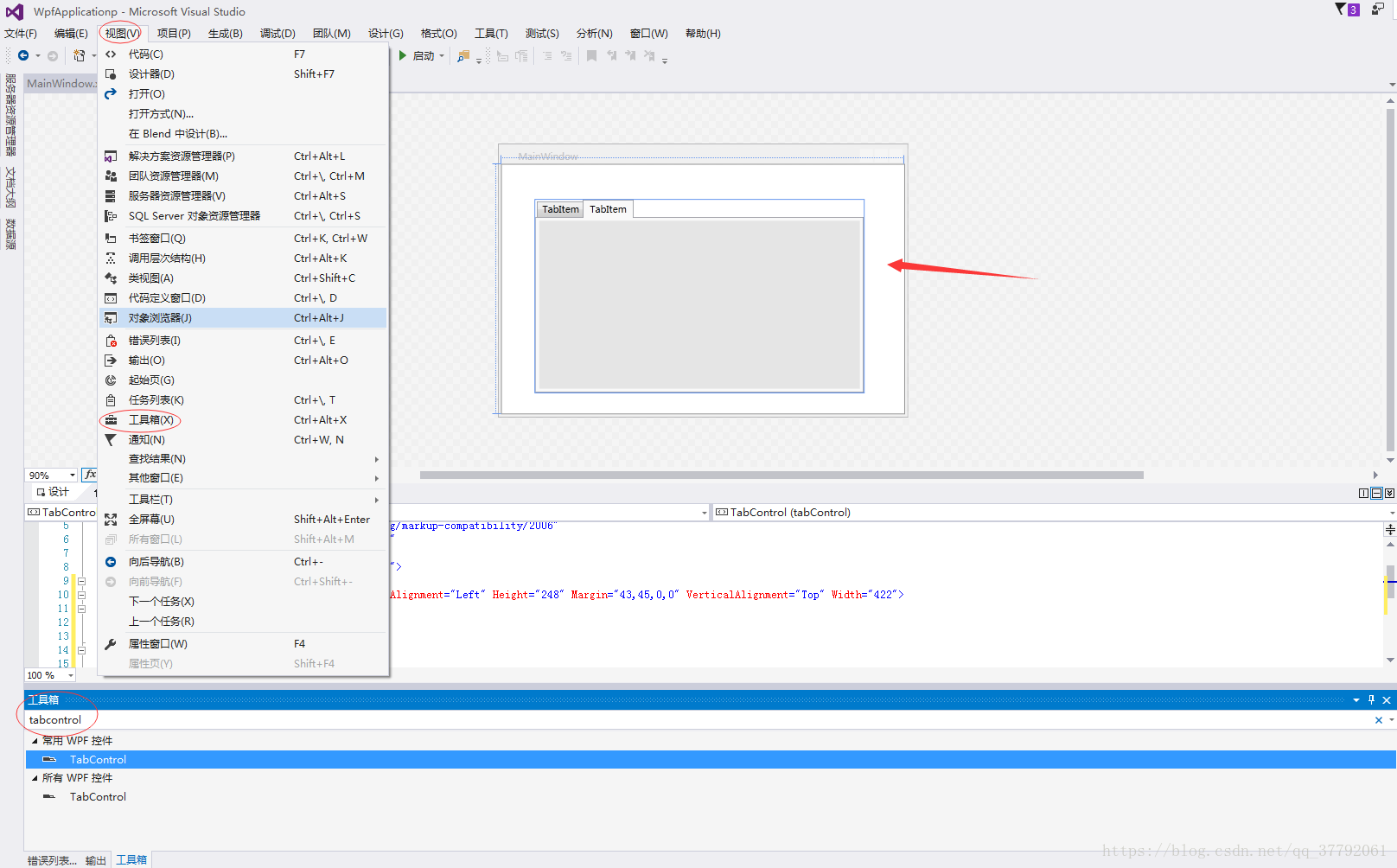Switch to horizontal split view icon
Screen dimensions: 1397x868
click(x=1376, y=493)
